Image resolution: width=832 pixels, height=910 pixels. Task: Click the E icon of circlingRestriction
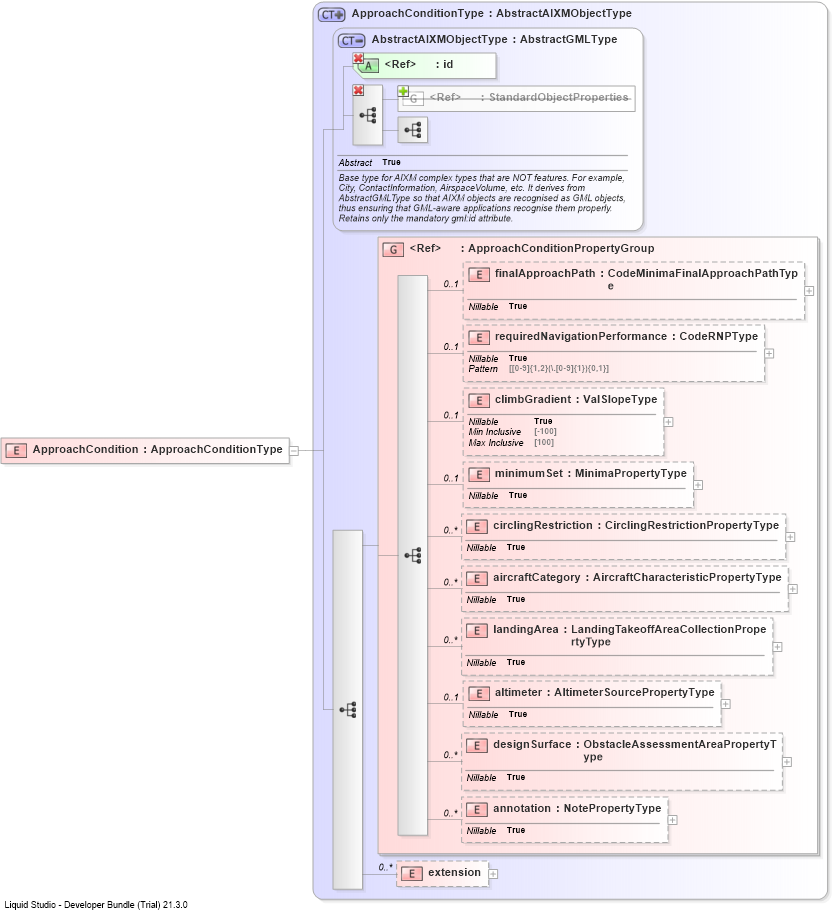(477, 526)
